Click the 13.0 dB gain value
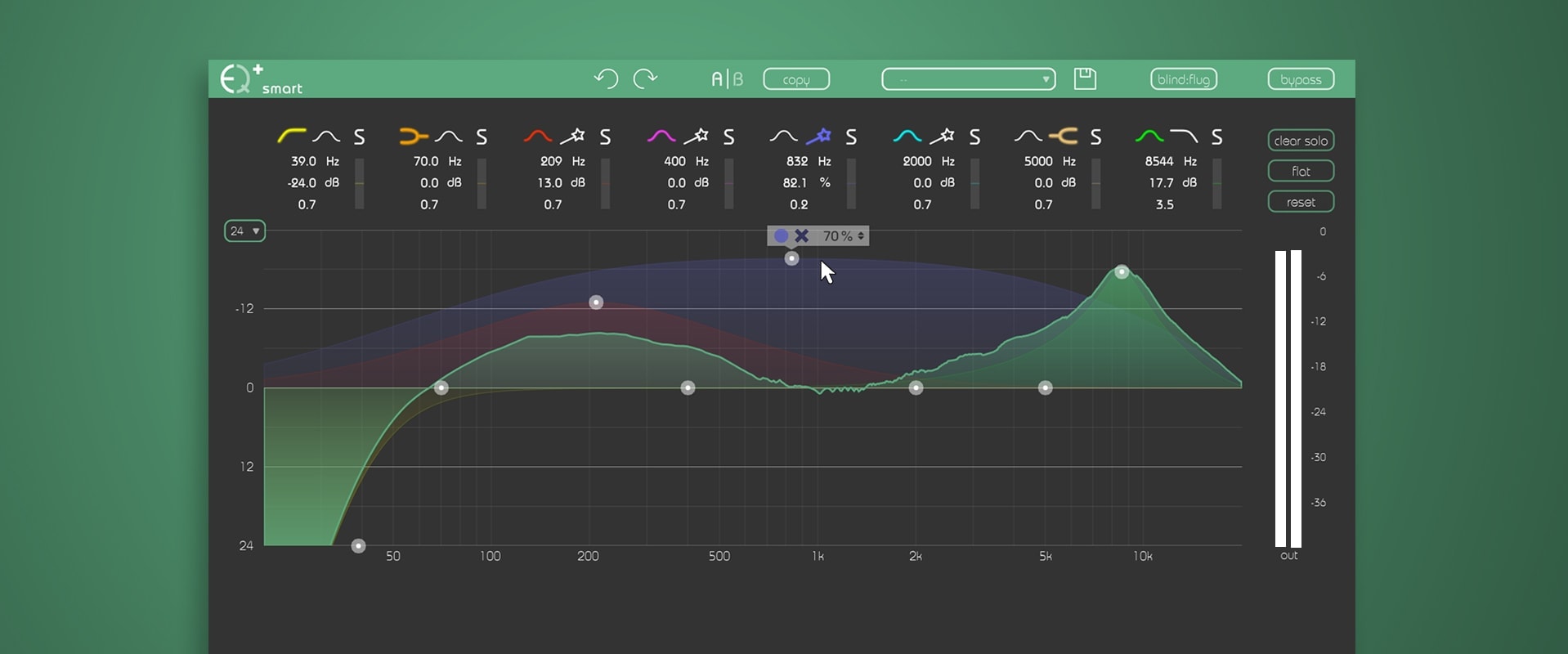The height and width of the screenshot is (654, 1568). (x=549, y=183)
